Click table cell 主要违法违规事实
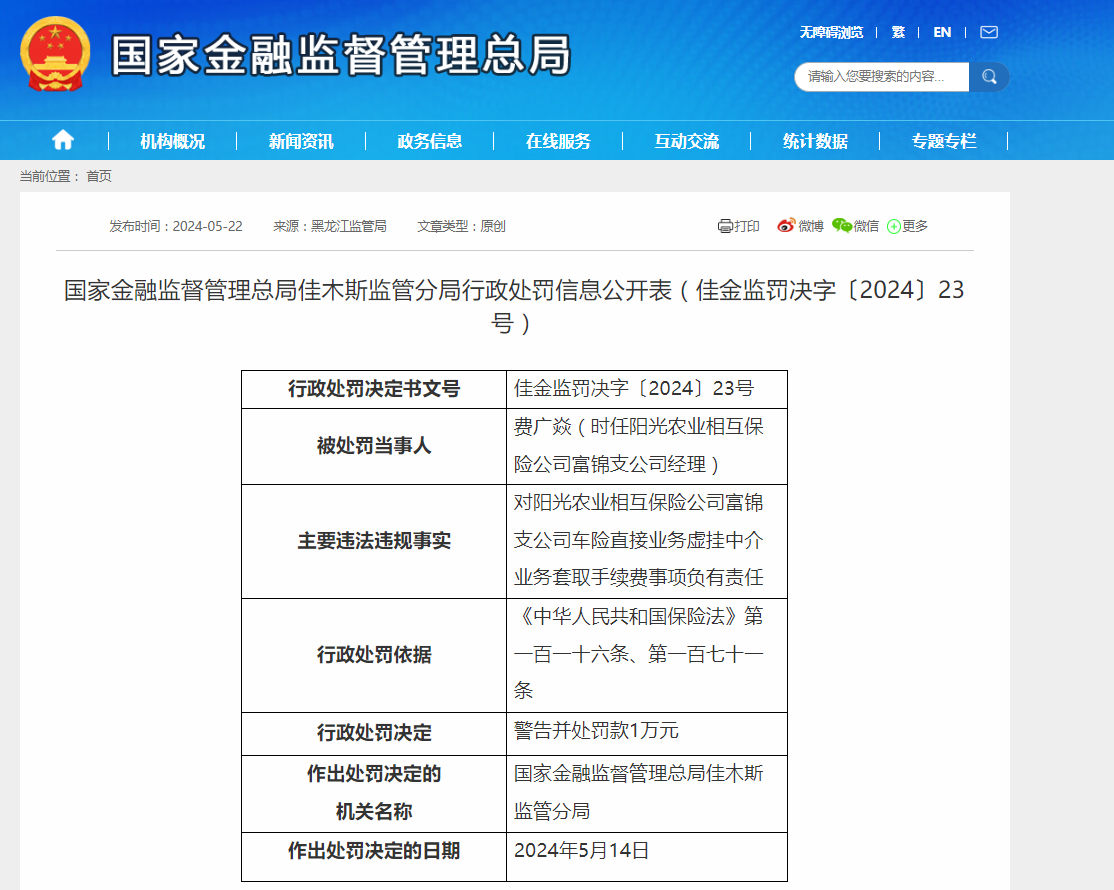The width and height of the screenshot is (1114, 890). coord(374,541)
